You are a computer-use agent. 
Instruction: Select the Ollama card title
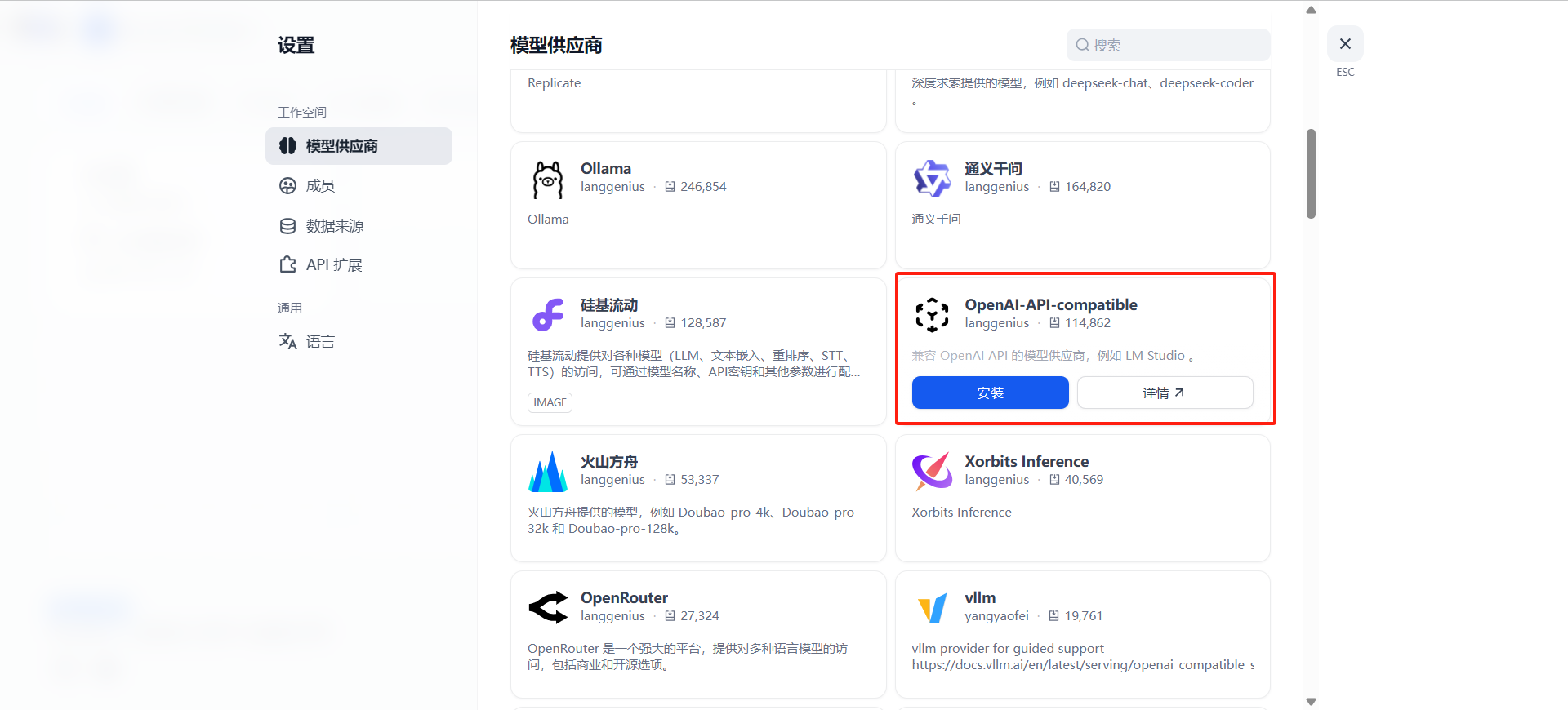606,169
